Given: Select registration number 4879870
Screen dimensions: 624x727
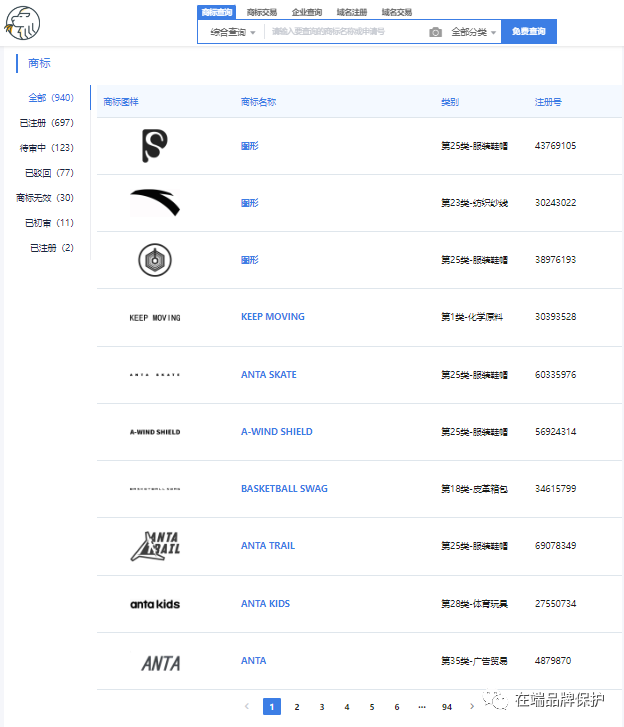Looking at the screenshot, I should [x=553, y=661].
